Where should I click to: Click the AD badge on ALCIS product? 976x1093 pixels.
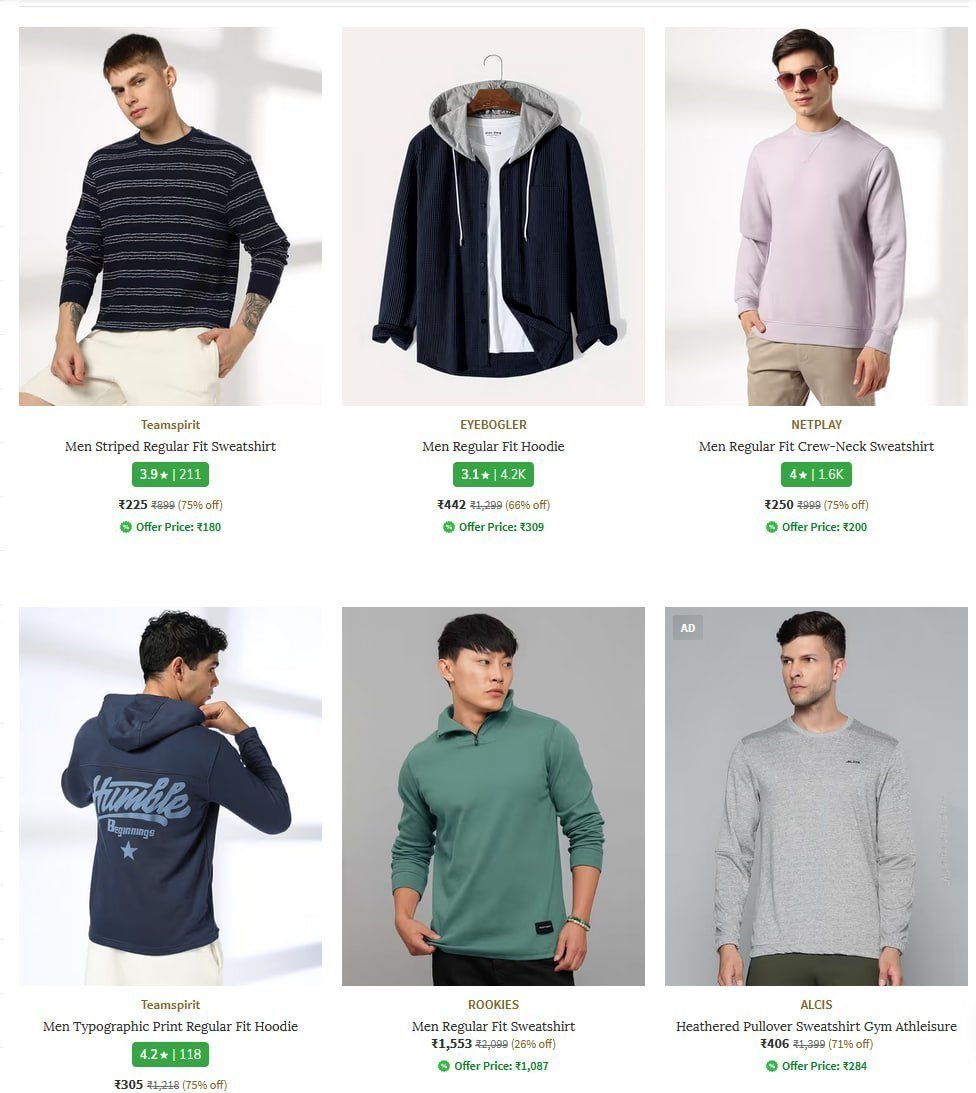coord(687,628)
